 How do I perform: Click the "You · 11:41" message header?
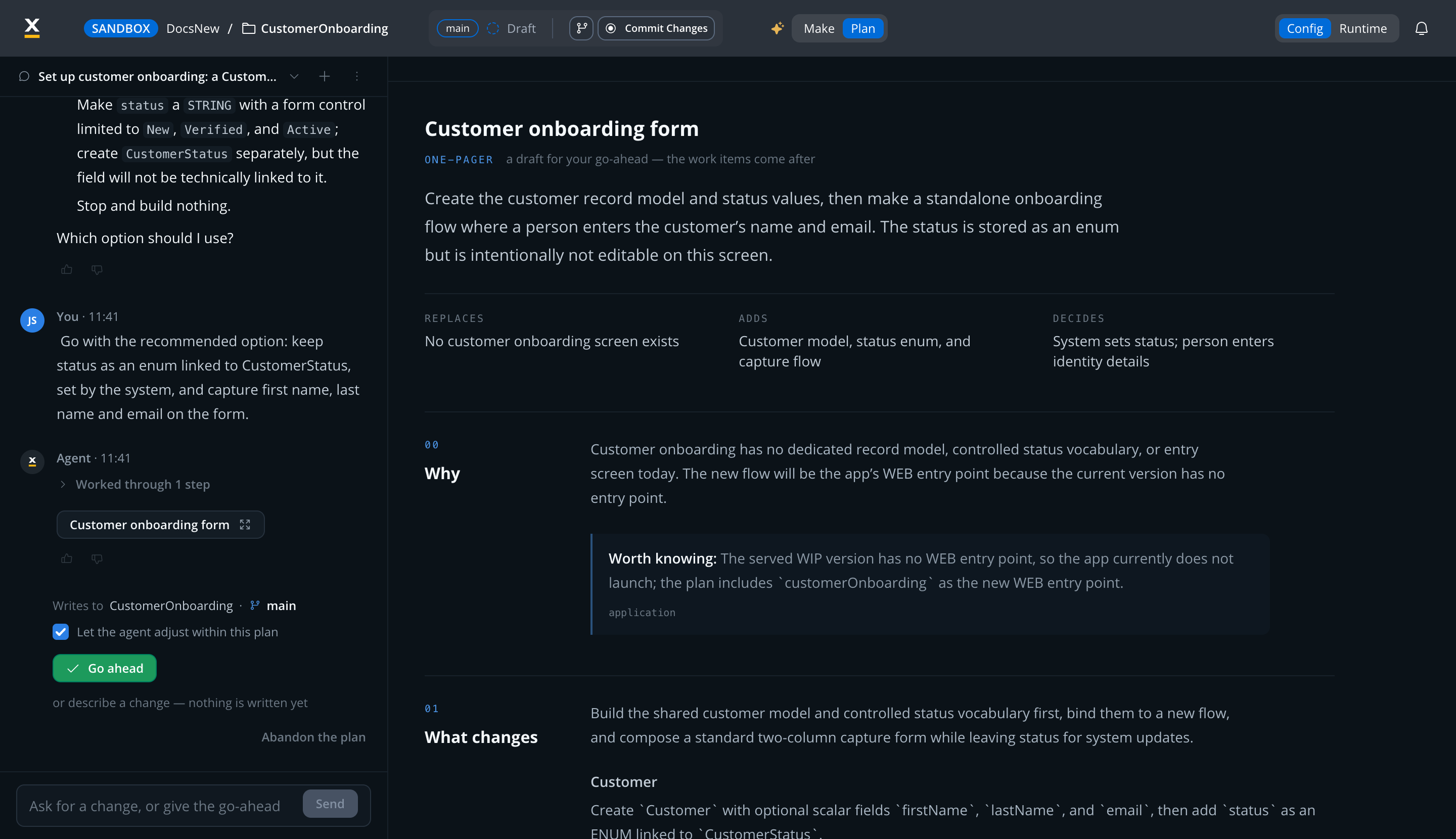point(87,316)
